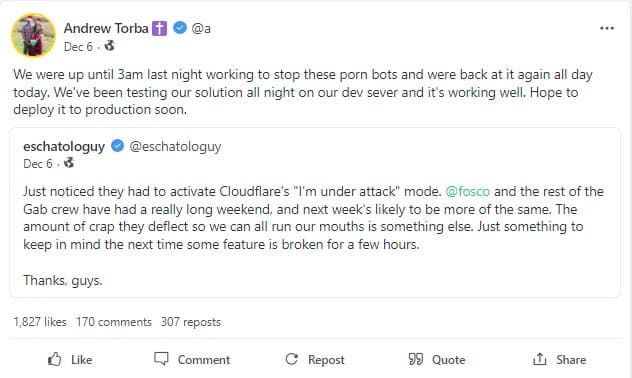Screen dimensions: 632x378
Task: Click Andrew Torba's blue verified badge
Action: (180, 28)
